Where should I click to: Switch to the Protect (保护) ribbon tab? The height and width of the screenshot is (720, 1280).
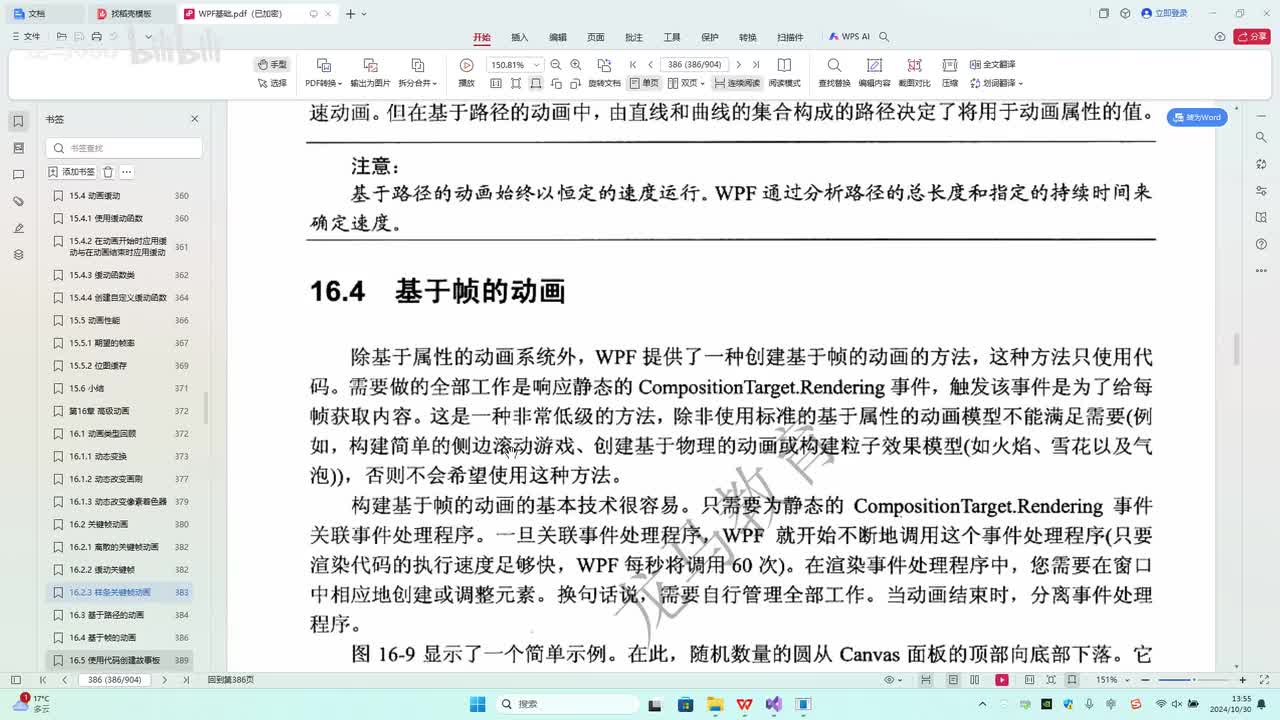tap(710, 37)
